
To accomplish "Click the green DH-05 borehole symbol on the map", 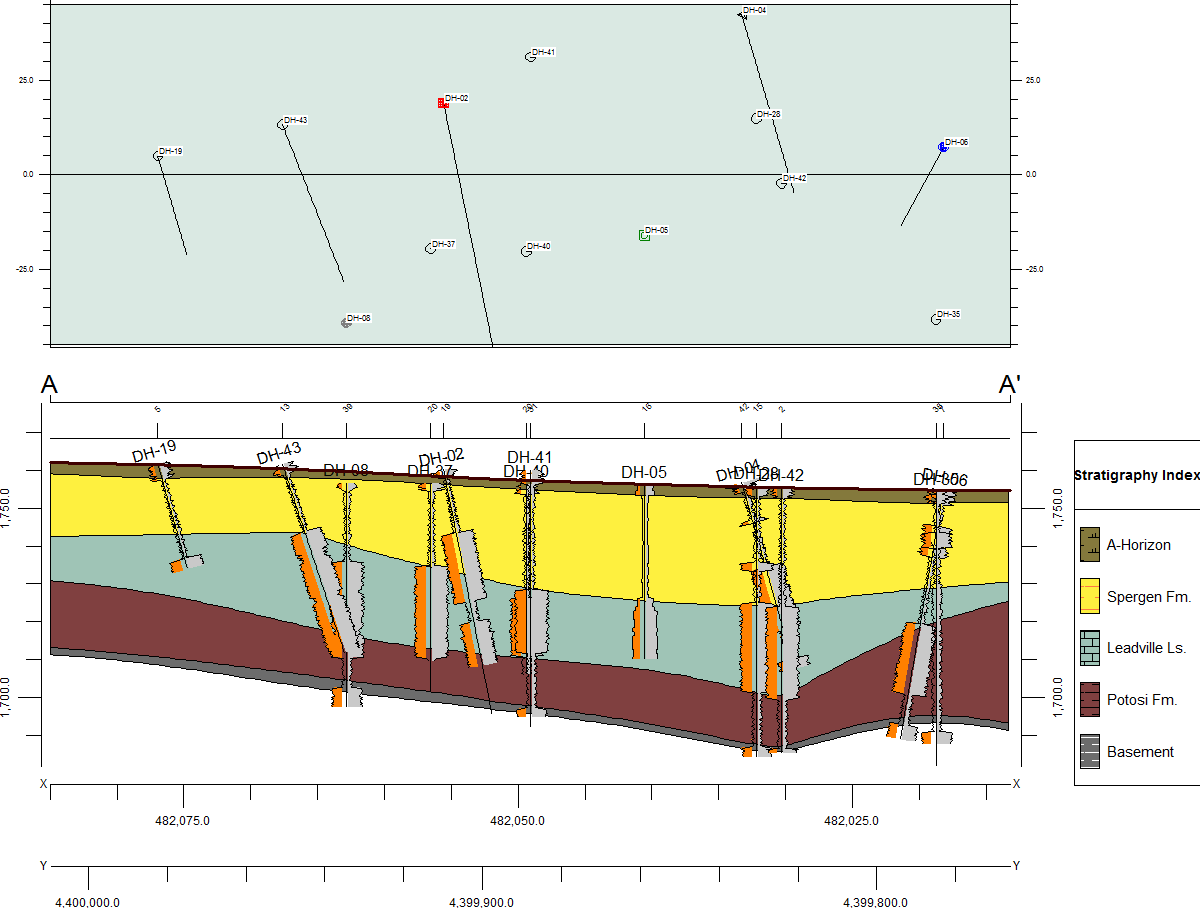I will 644,236.
